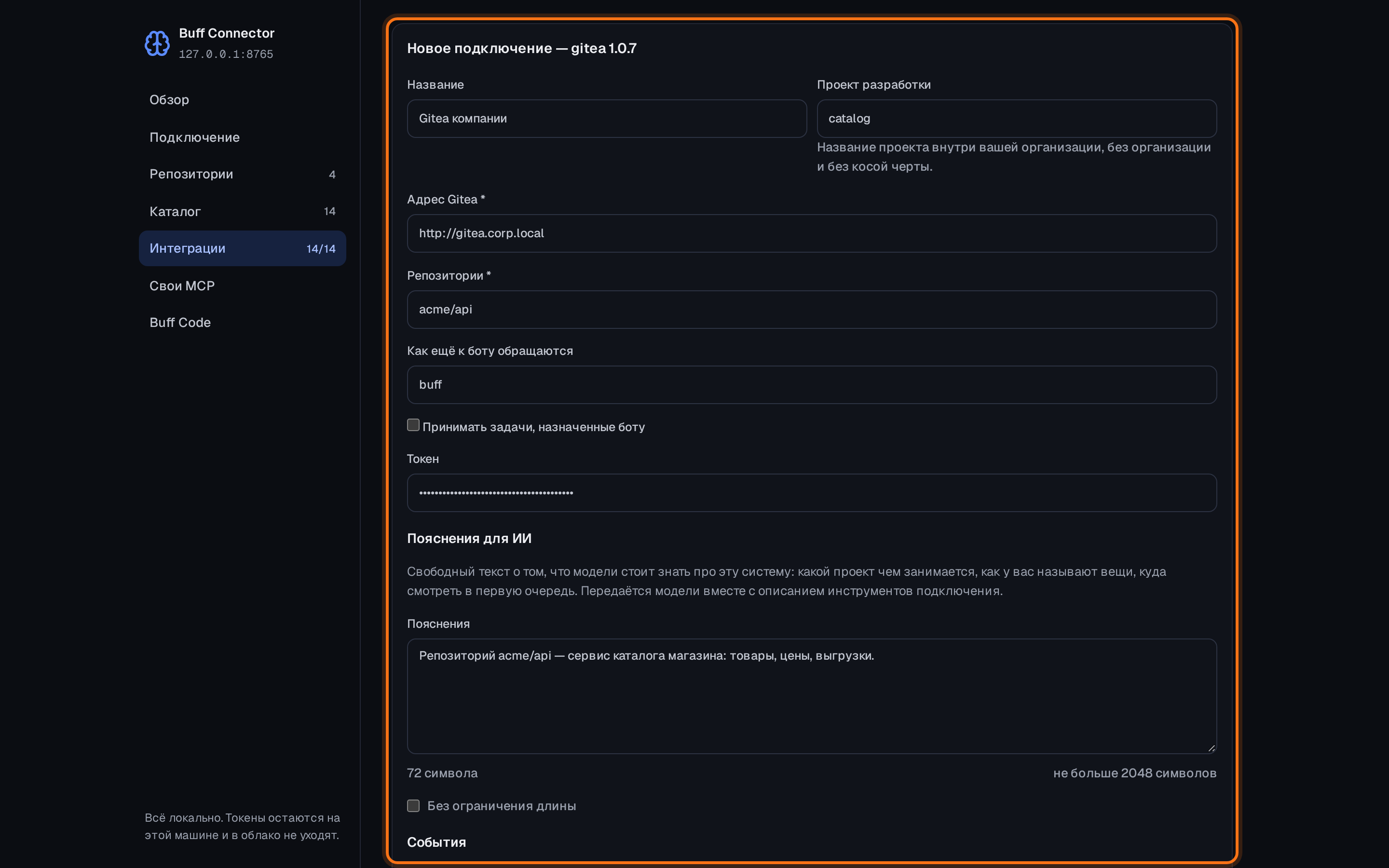Grab the textarea resize handle in Пояснения
The width and height of the screenshot is (1389, 868).
pos(1211,748)
